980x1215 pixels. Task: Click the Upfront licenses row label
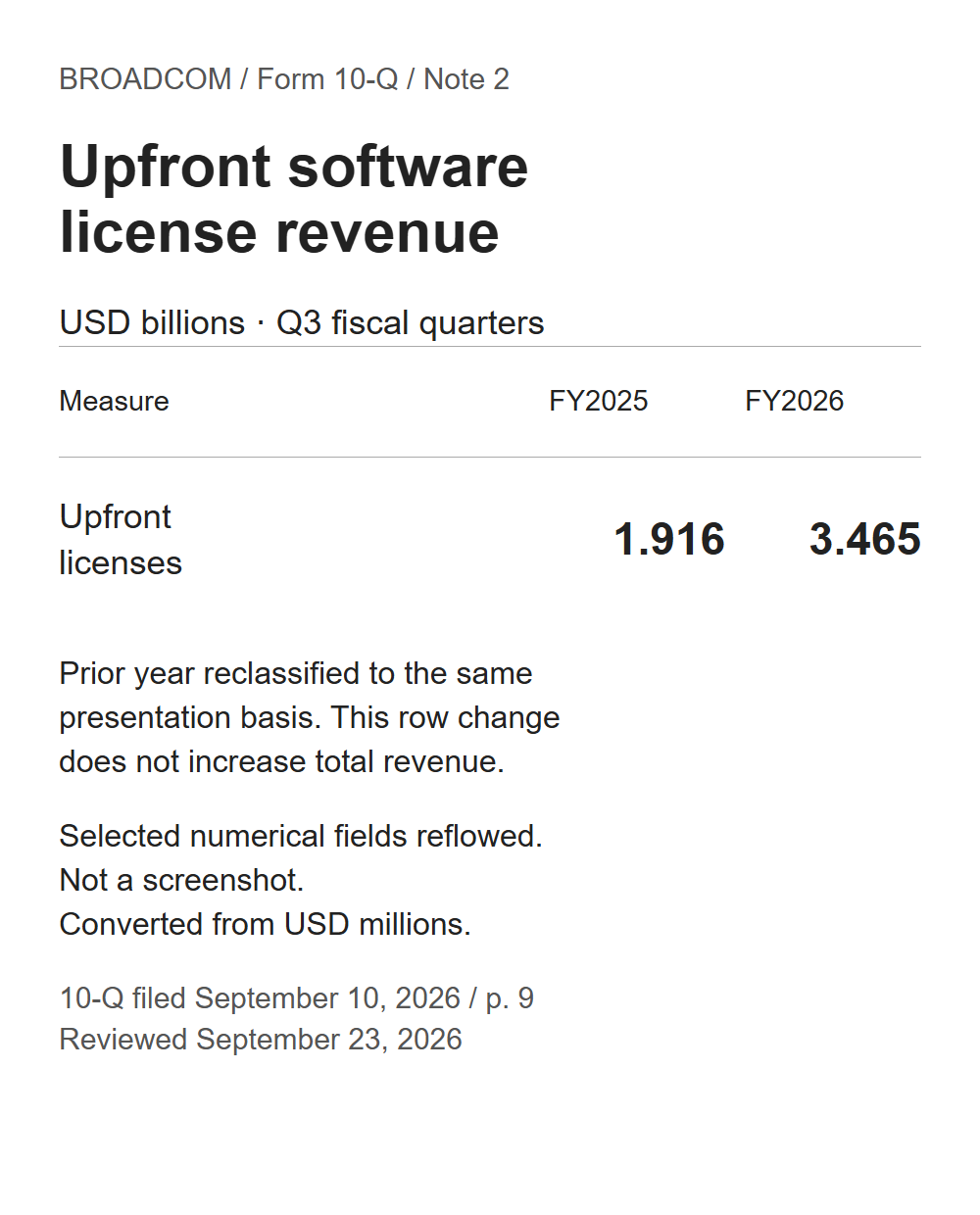[121, 539]
